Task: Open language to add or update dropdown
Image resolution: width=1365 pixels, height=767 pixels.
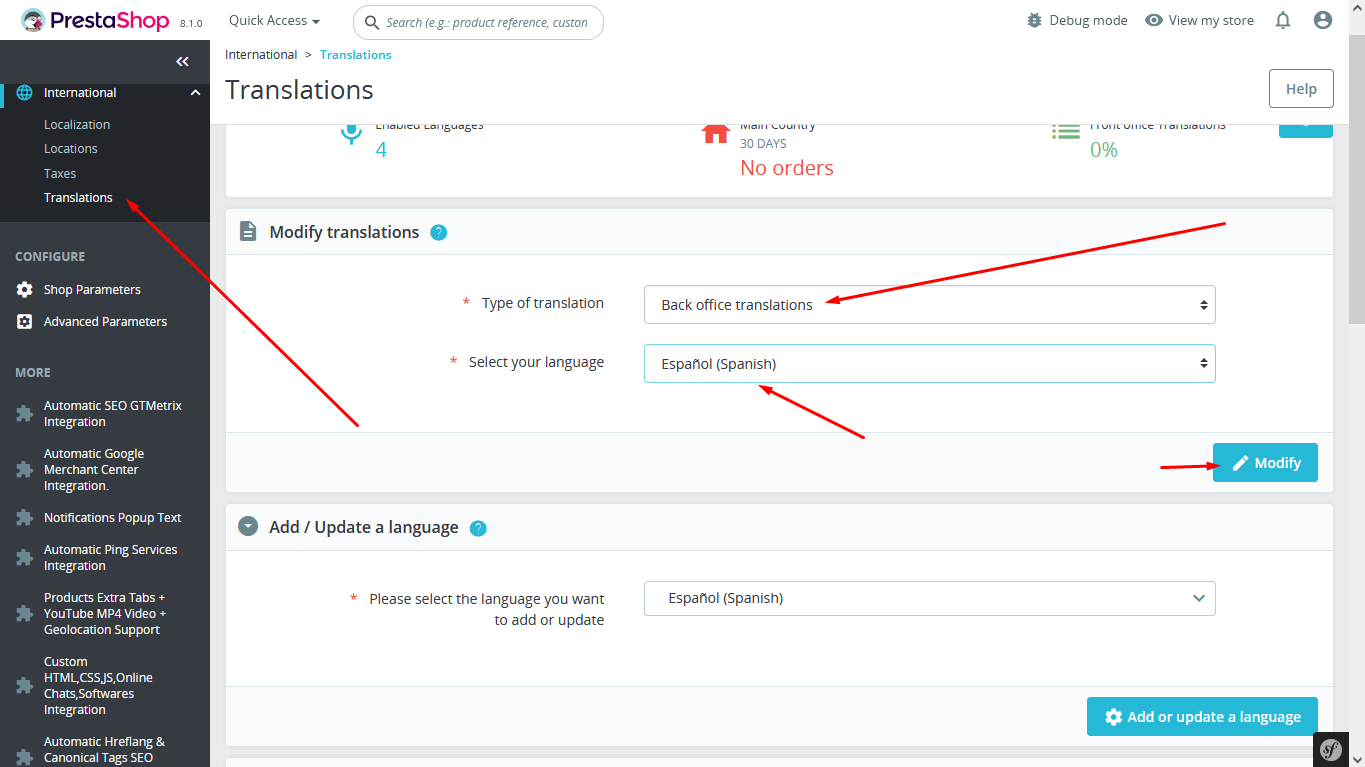Action: coord(930,598)
